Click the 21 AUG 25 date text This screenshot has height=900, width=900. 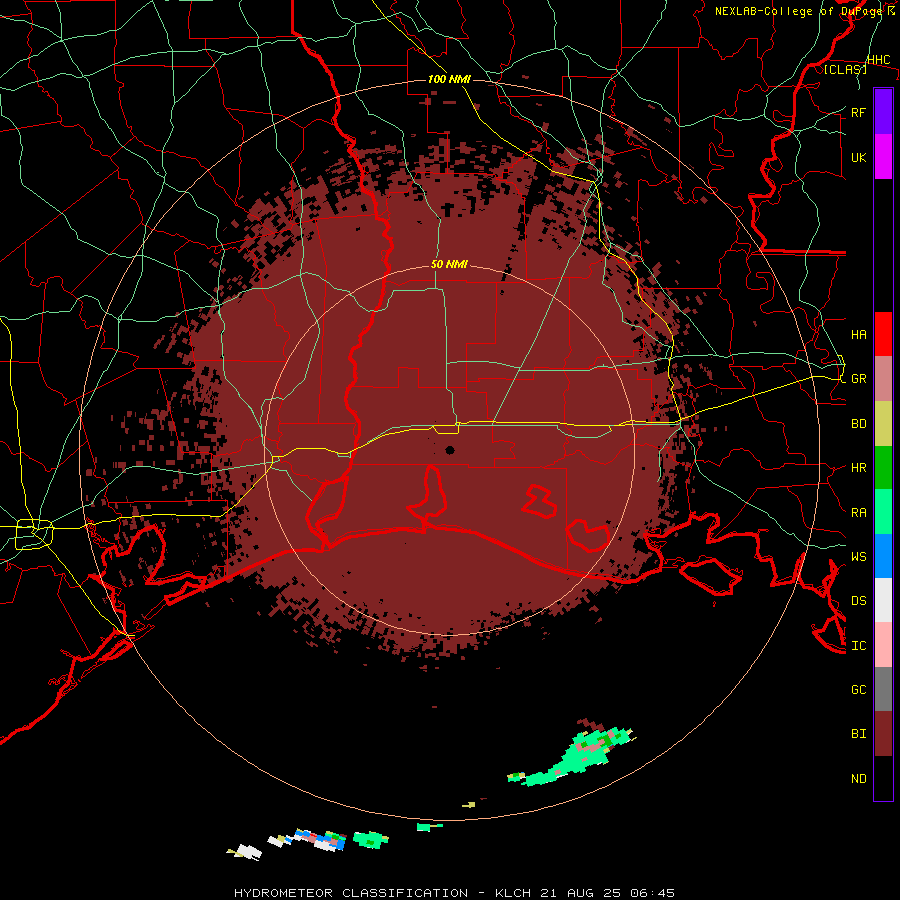point(580,893)
